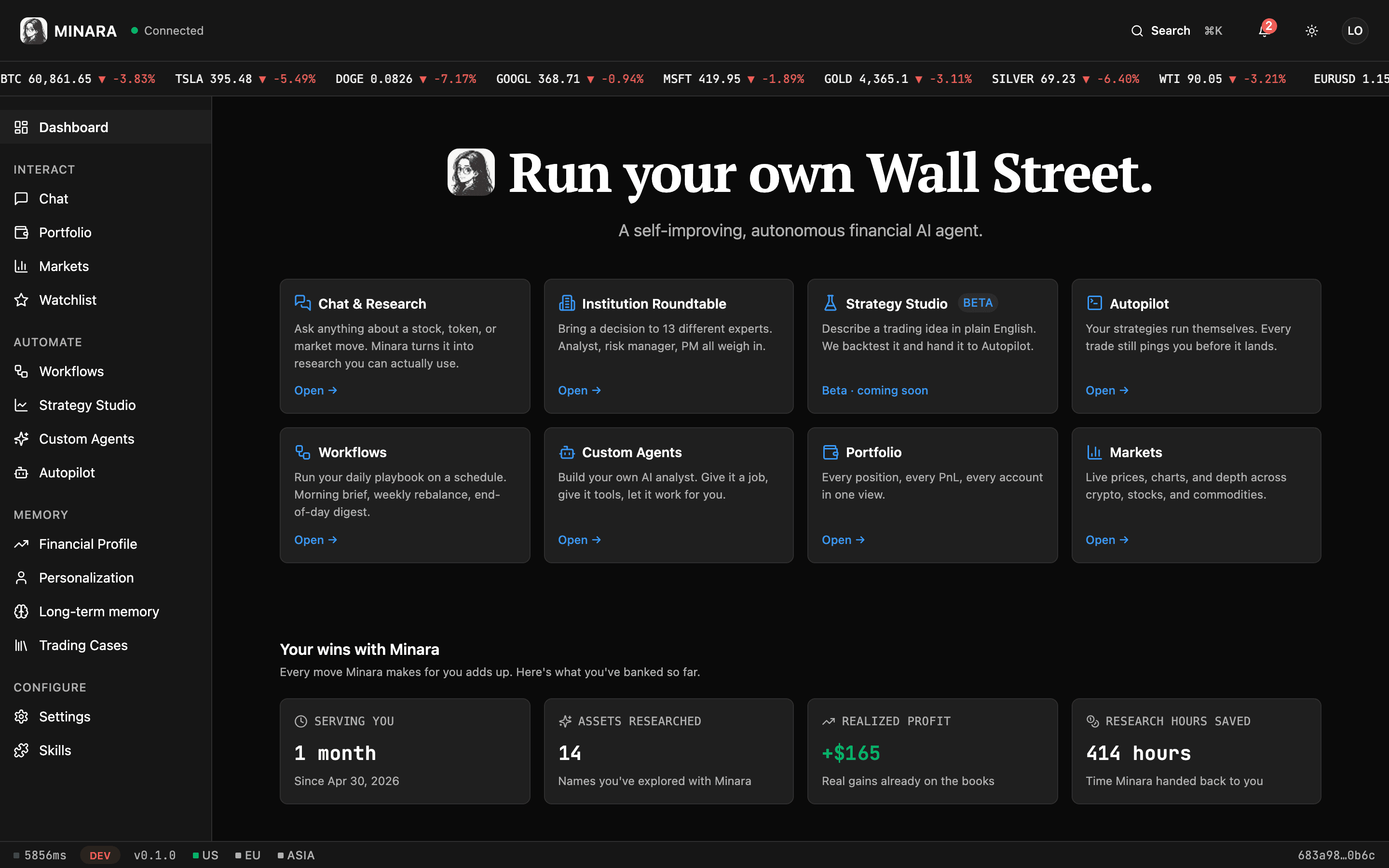Click the Custom Agents sparkle icon
The image size is (1389, 868).
[21, 439]
